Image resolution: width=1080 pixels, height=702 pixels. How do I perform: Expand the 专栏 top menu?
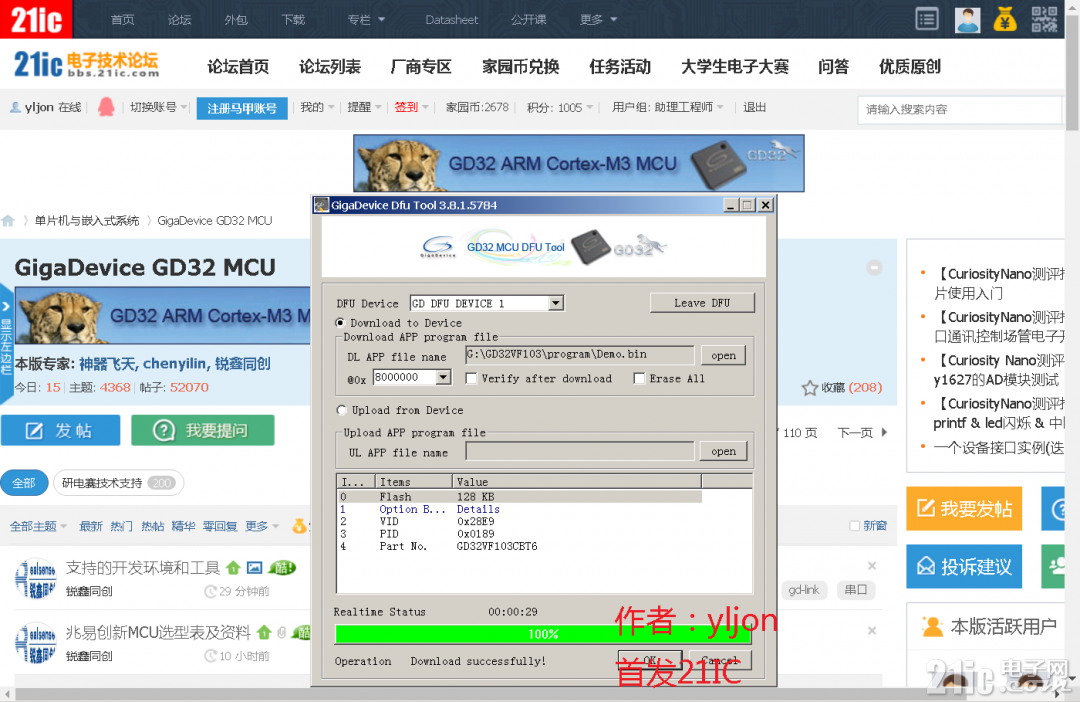[x=366, y=19]
